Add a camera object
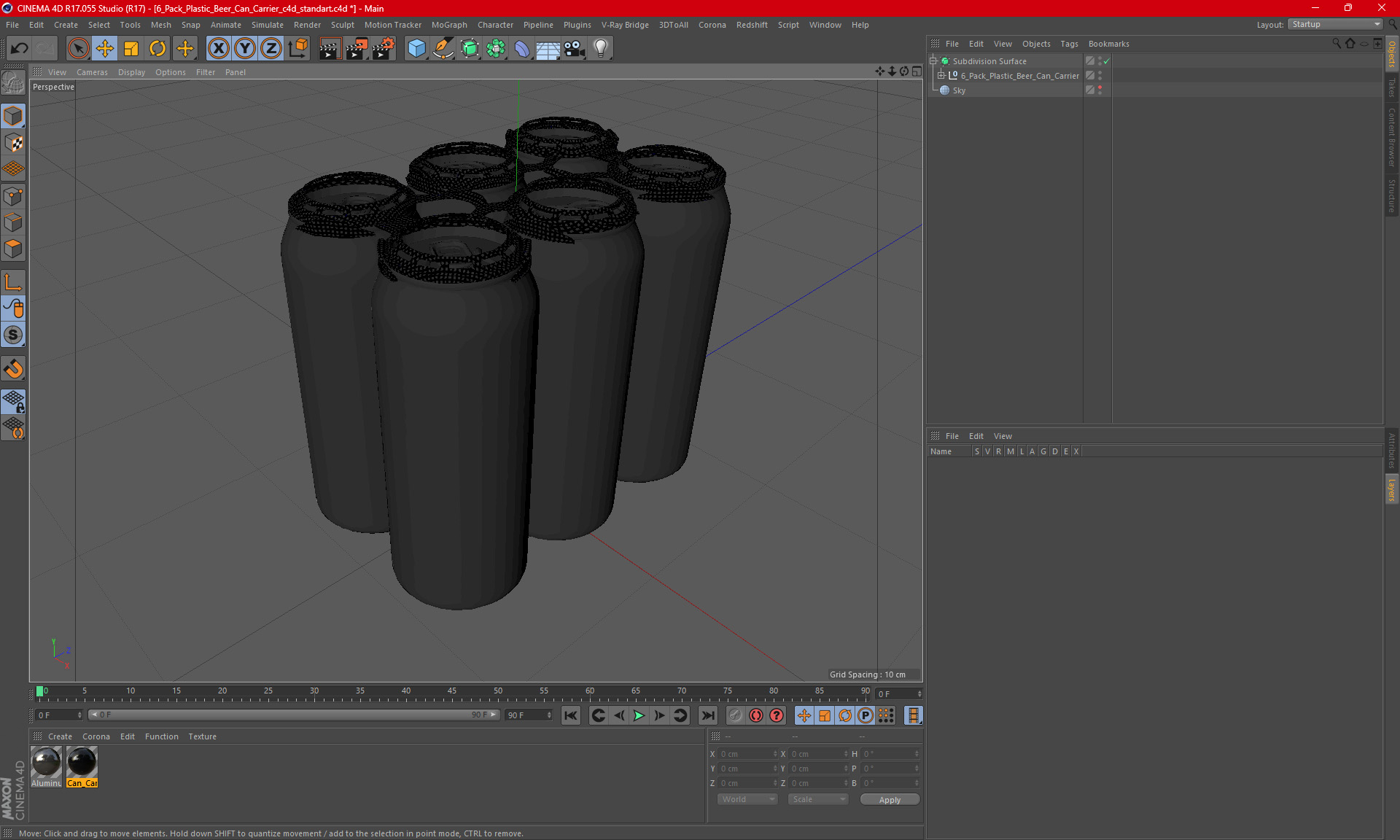Screen dimensions: 1400x840 575,49
